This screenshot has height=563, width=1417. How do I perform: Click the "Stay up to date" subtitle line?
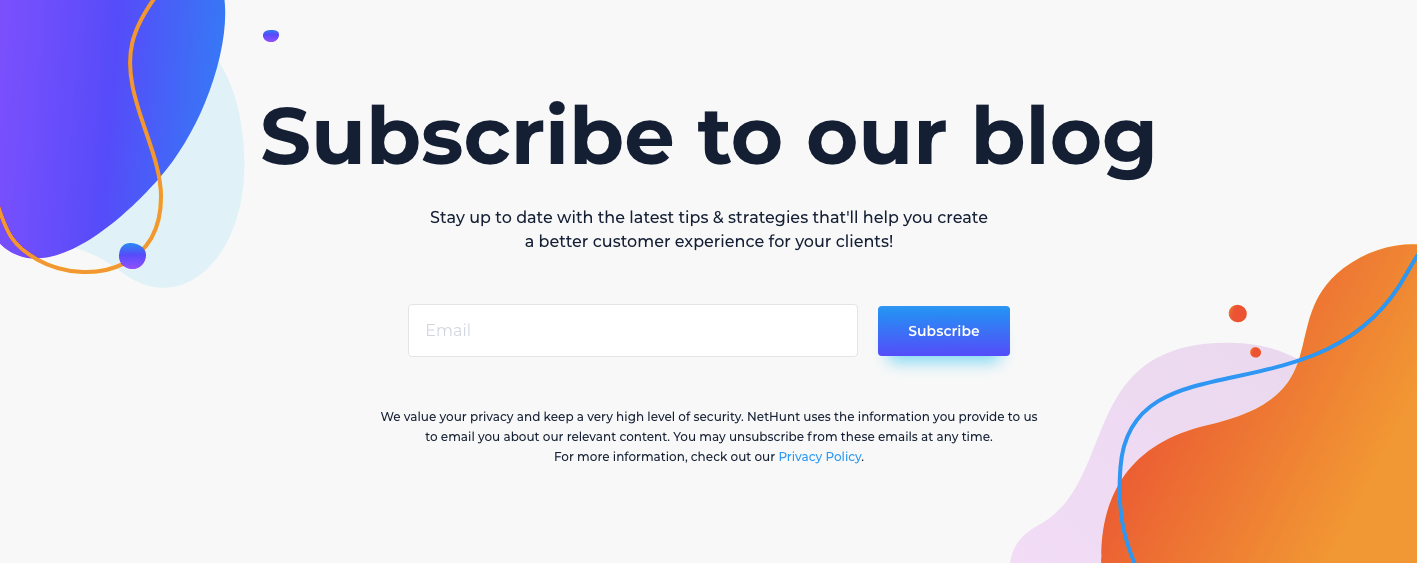(x=708, y=217)
